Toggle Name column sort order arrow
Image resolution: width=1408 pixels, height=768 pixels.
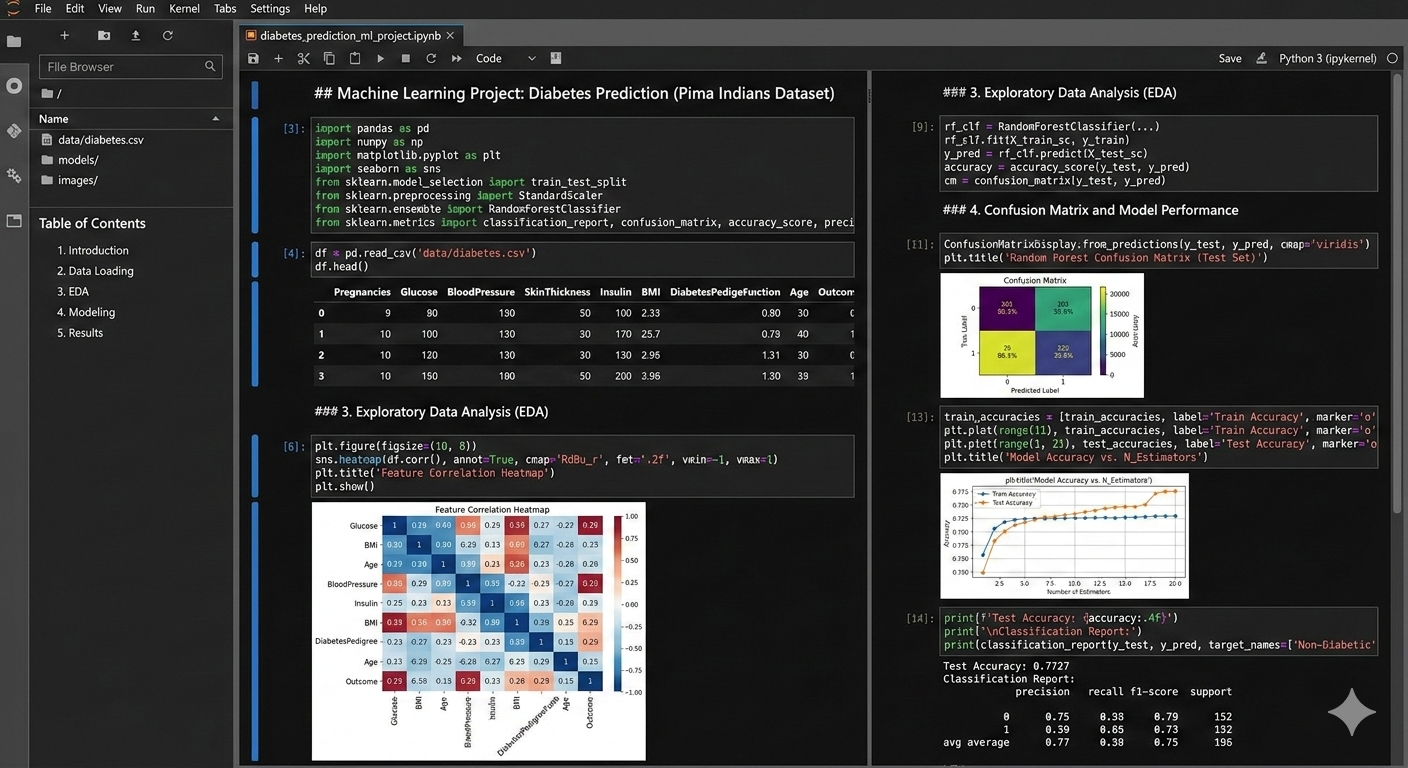216,119
